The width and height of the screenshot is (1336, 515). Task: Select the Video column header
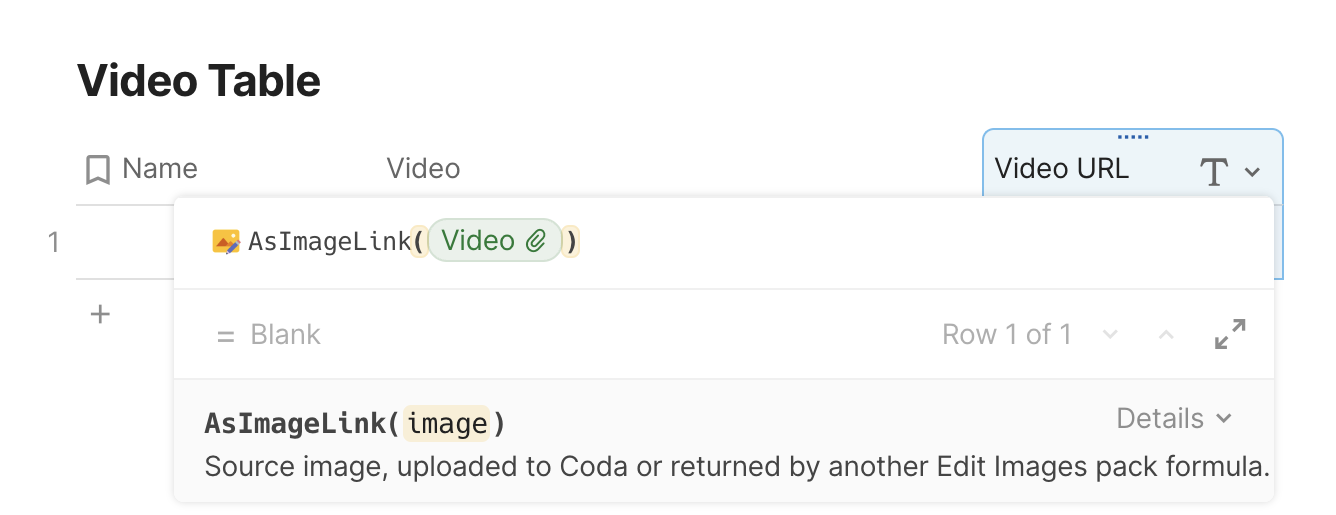tap(423, 169)
